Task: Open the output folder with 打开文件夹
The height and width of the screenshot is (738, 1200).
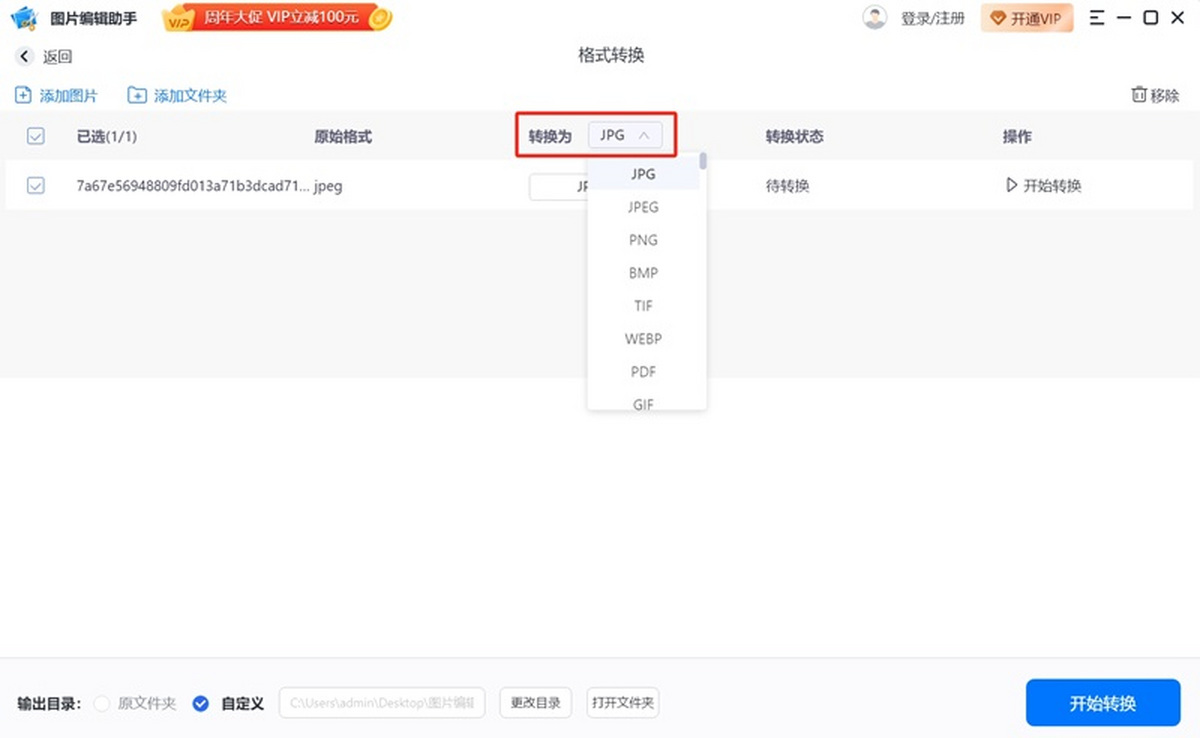Action: pos(623,703)
